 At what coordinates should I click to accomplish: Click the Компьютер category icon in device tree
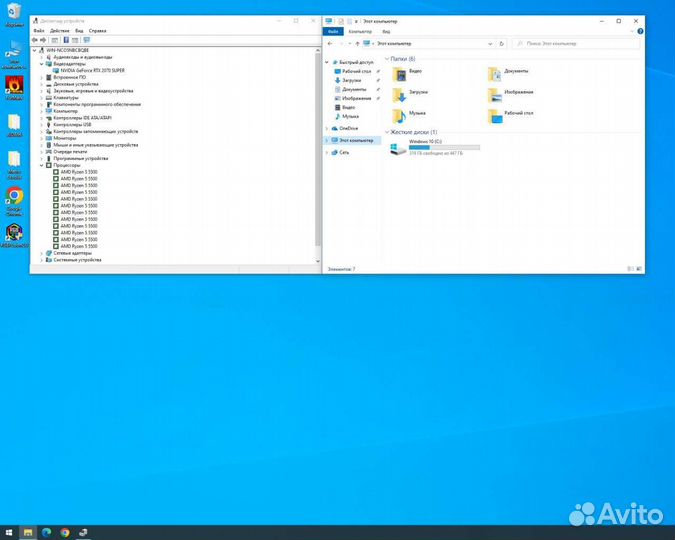click(49, 111)
